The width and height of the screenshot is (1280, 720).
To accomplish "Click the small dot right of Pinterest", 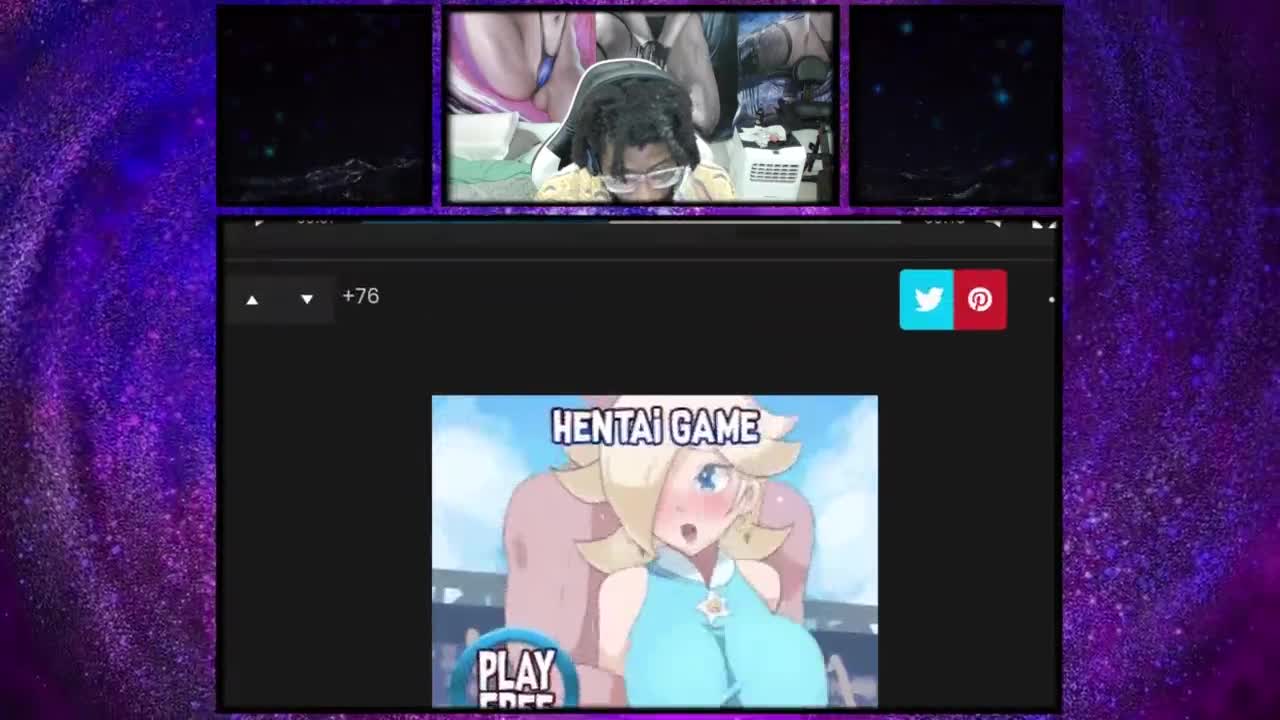I will (1051, 299).
